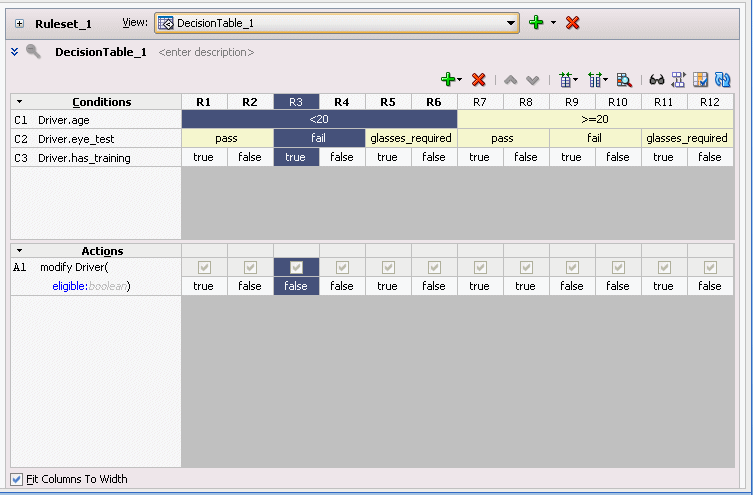Click red X delete next to View dropdown
The image size is (753, 495).
tap(572, 23)
